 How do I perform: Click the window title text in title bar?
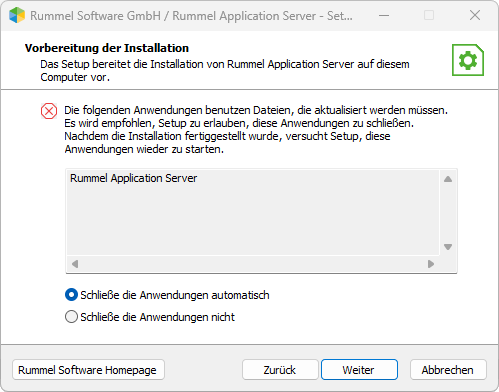[191, 16]
